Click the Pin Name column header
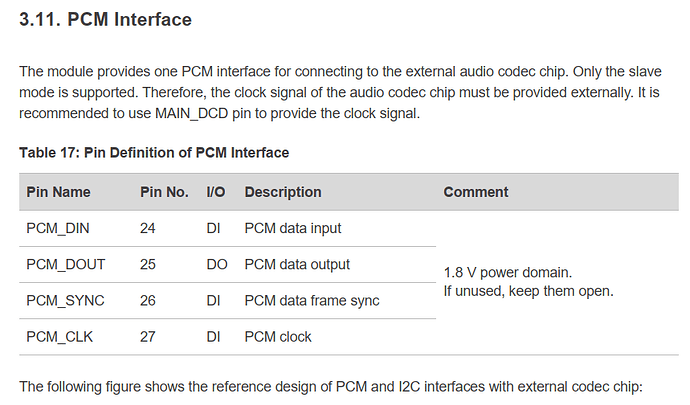 (x=58, y=192)
